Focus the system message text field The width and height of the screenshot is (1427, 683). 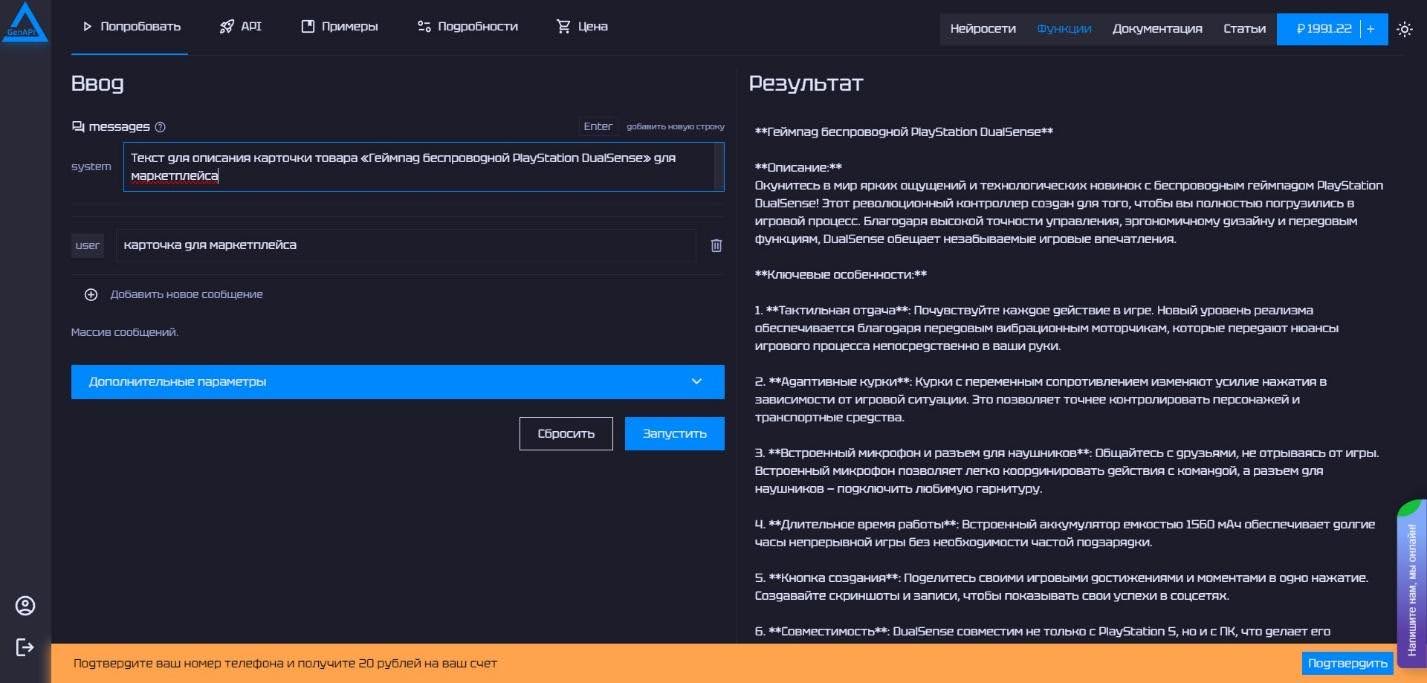pos(424,167)
